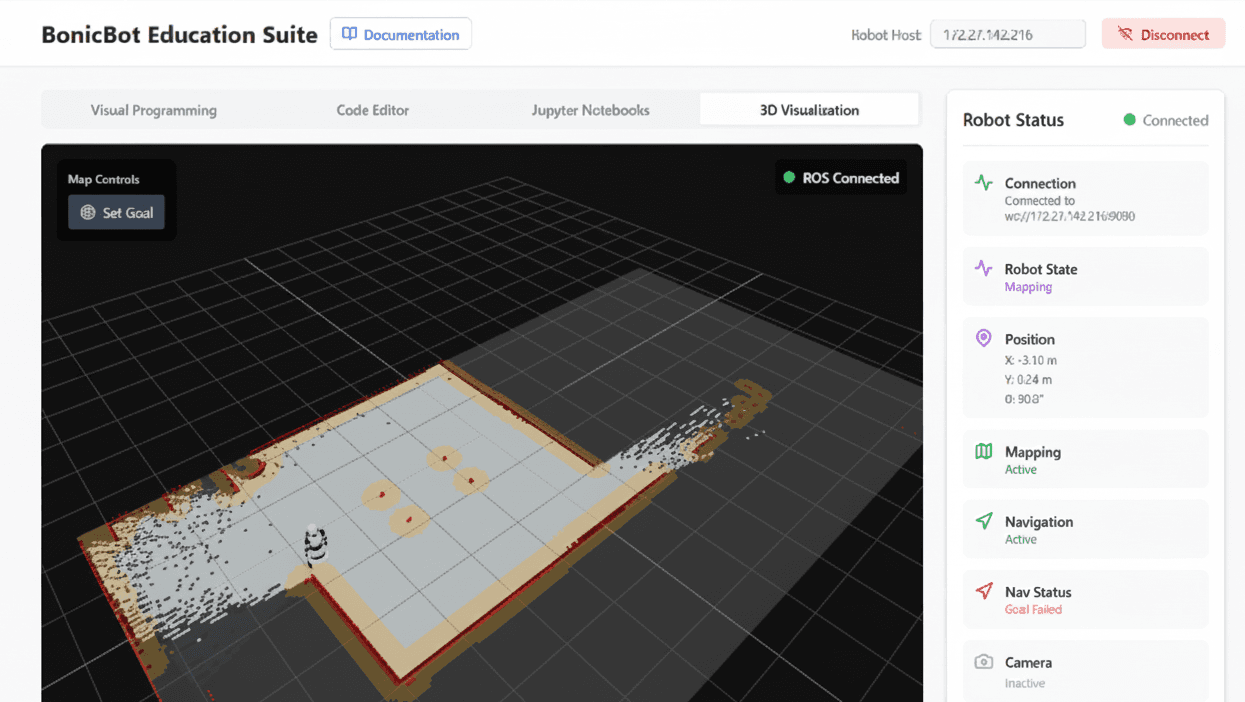Click the green ROS Connected indicator dot

point(789,178)
